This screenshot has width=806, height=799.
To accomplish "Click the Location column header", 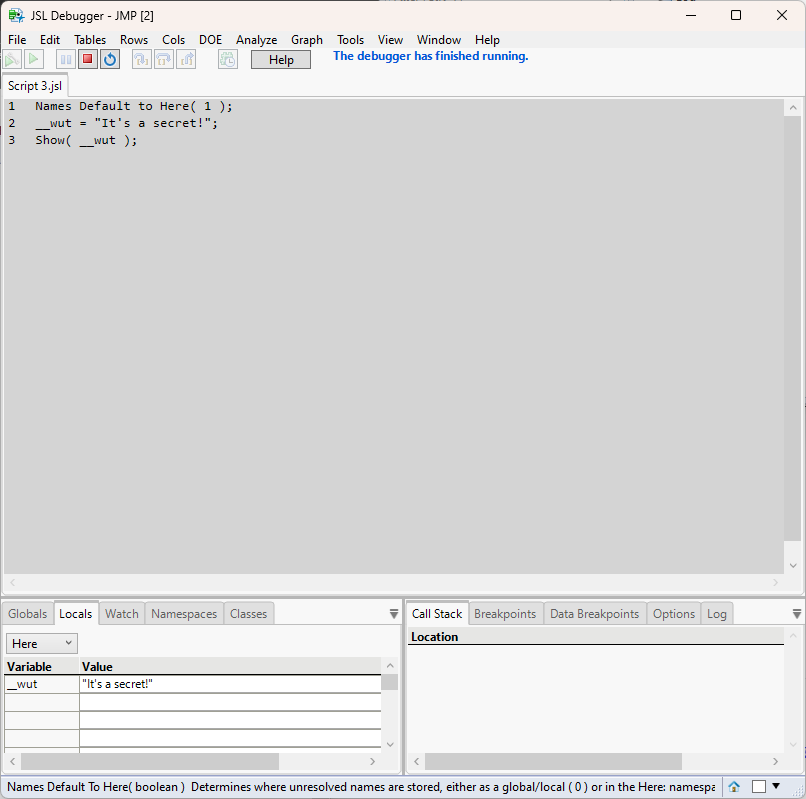I will pyautogui.click(x=596, y=637).
